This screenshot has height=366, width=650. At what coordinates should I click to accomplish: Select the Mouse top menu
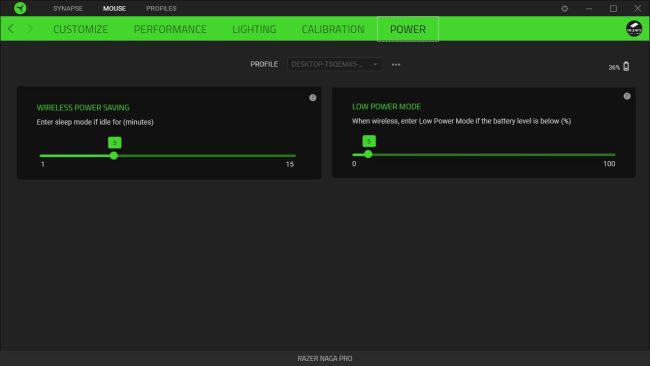(x=114, y=8)
